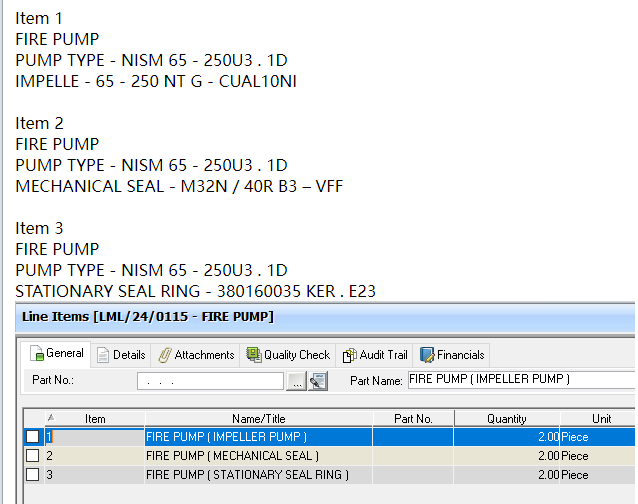
Task: Open the General tab
Action: pos(56,354)
